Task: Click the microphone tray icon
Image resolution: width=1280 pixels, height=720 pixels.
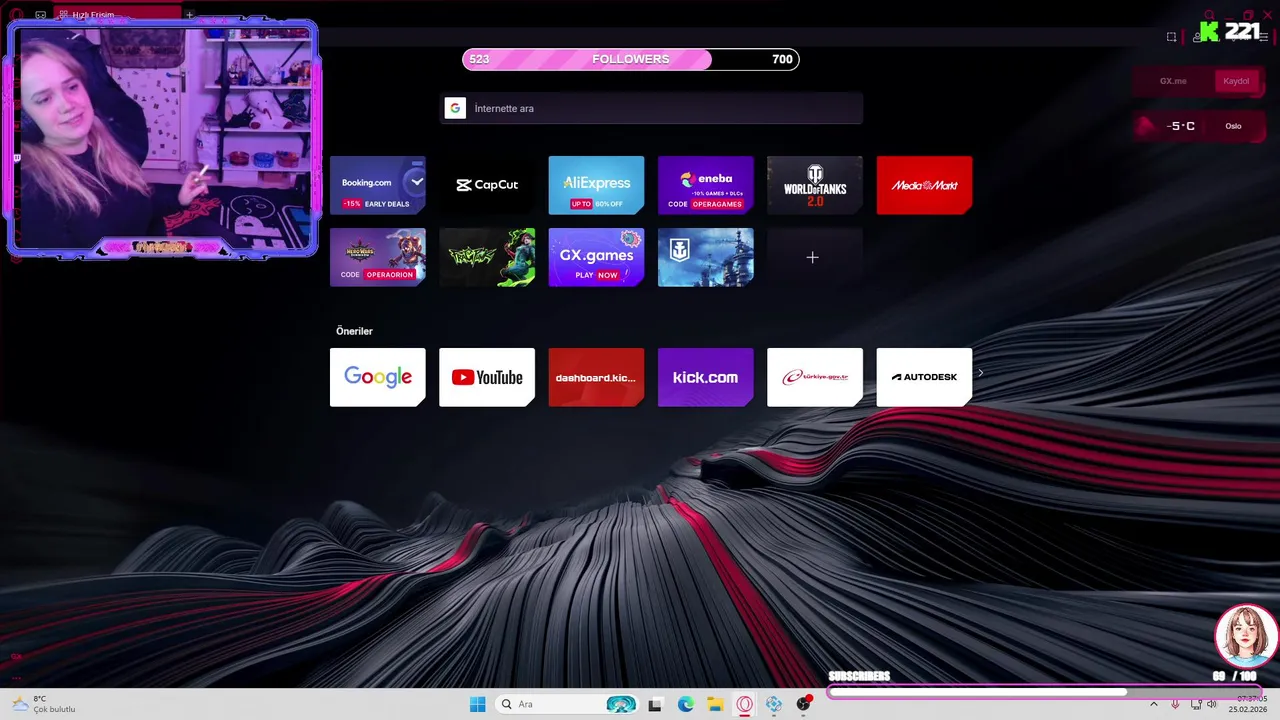Action: pos(1175,704)
